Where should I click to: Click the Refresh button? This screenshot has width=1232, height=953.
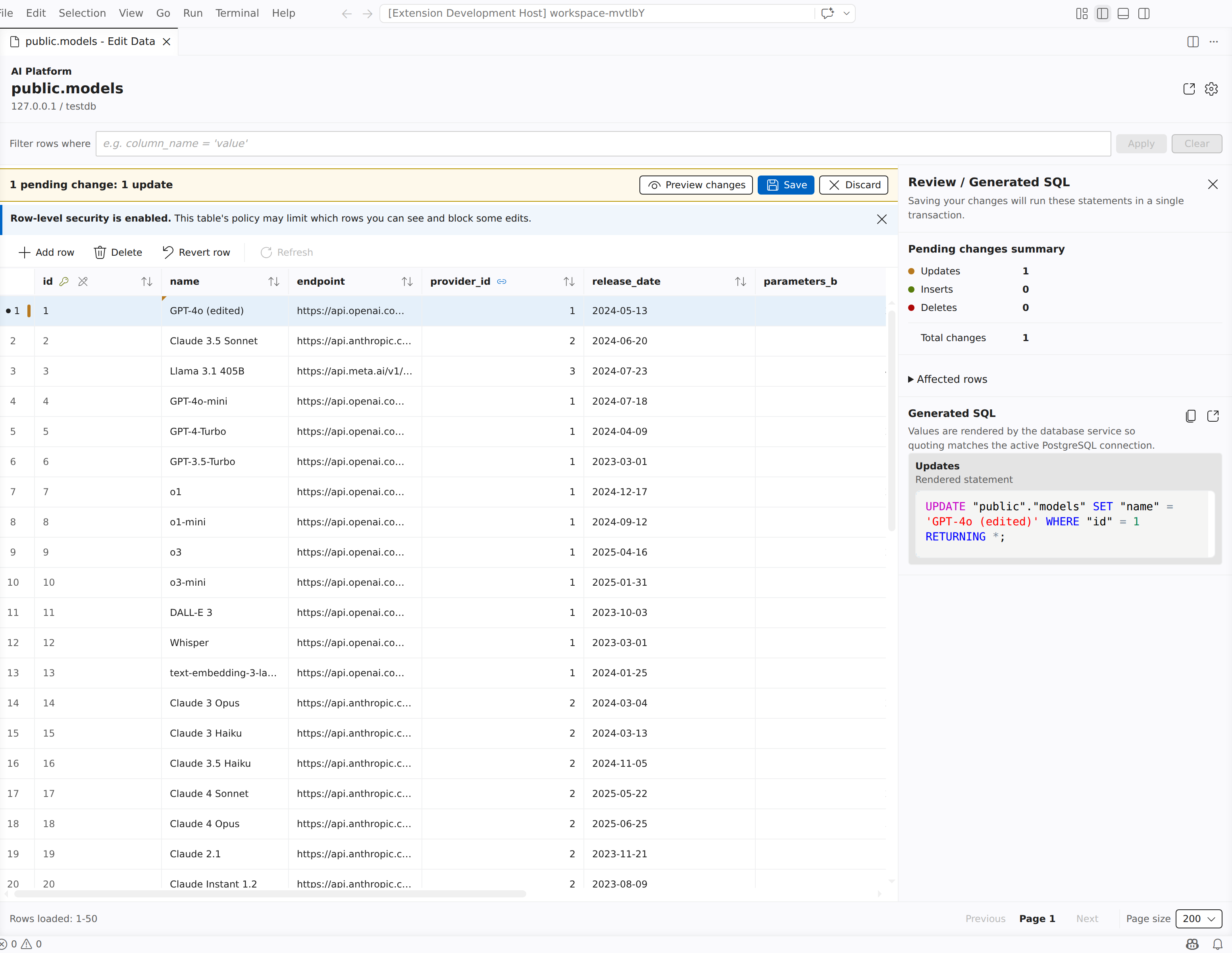coord(287,252)
